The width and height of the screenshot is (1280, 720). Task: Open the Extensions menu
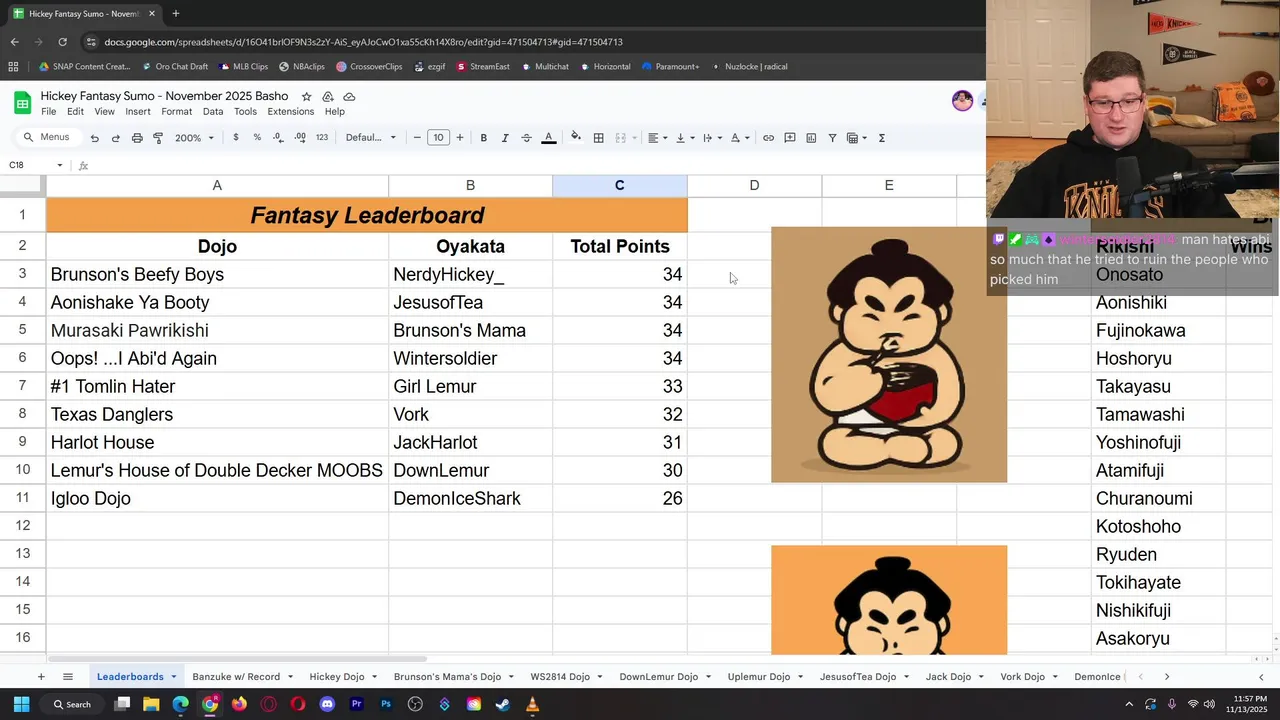(291, 112)
